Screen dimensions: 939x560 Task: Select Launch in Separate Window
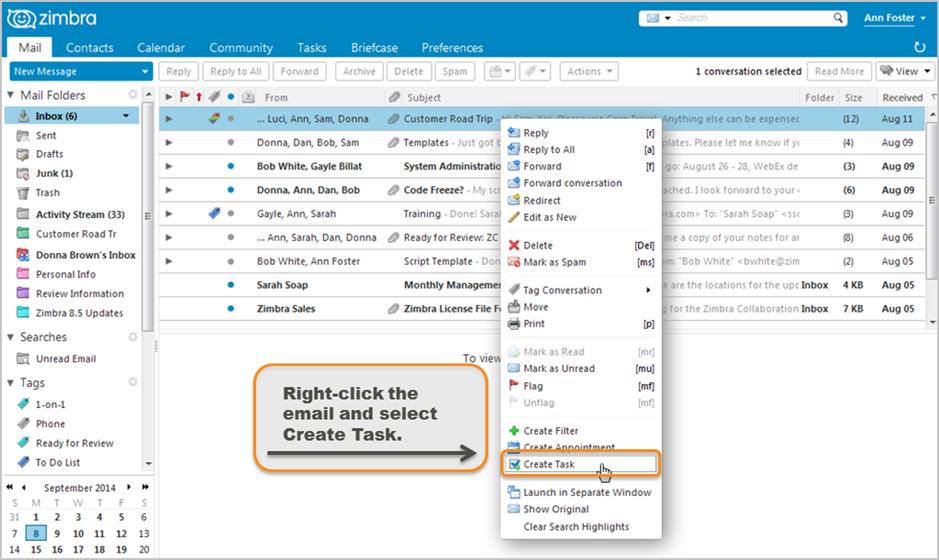(580, 492)
